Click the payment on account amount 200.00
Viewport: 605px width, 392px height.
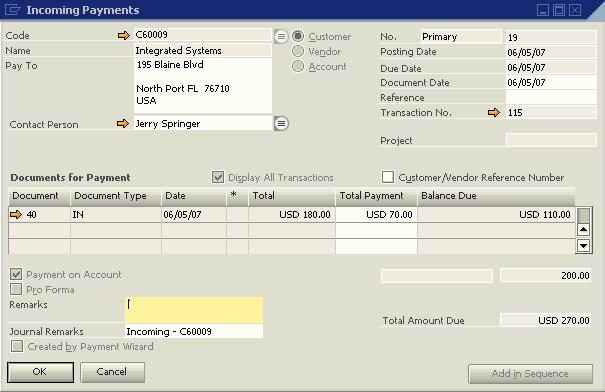click(546, 275)
